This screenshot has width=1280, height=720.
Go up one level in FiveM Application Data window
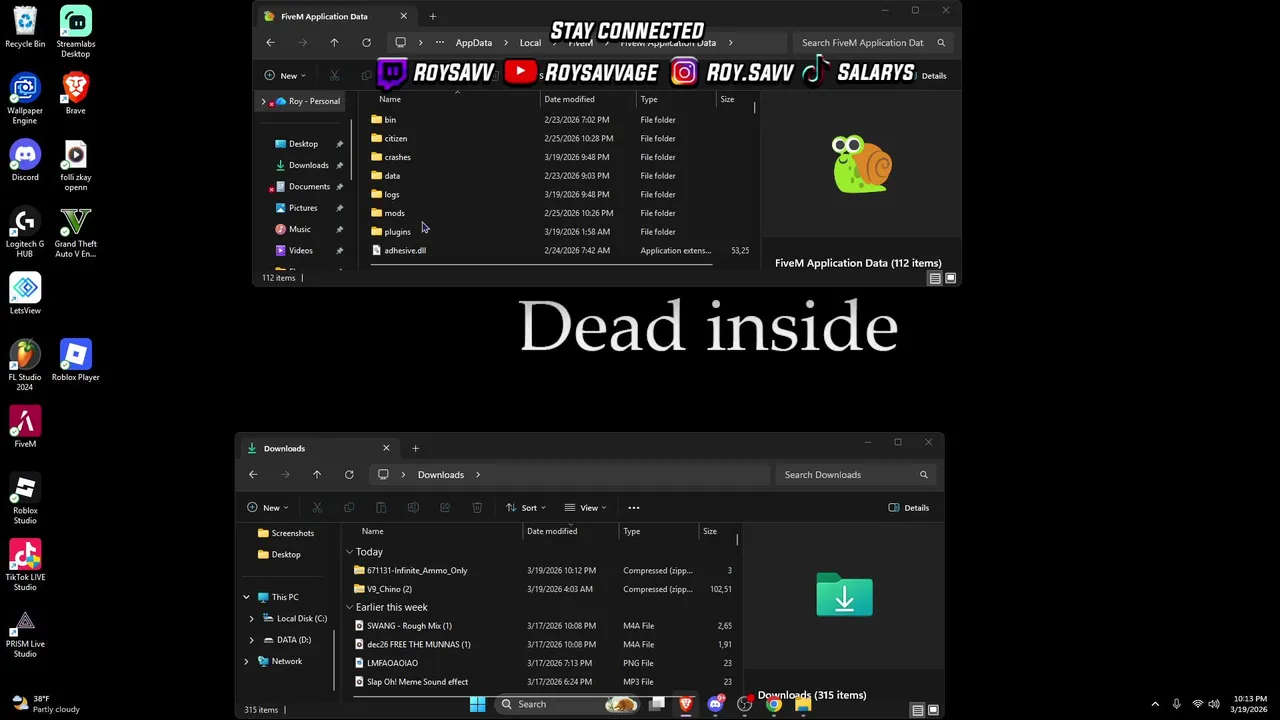tap(334, 42)
